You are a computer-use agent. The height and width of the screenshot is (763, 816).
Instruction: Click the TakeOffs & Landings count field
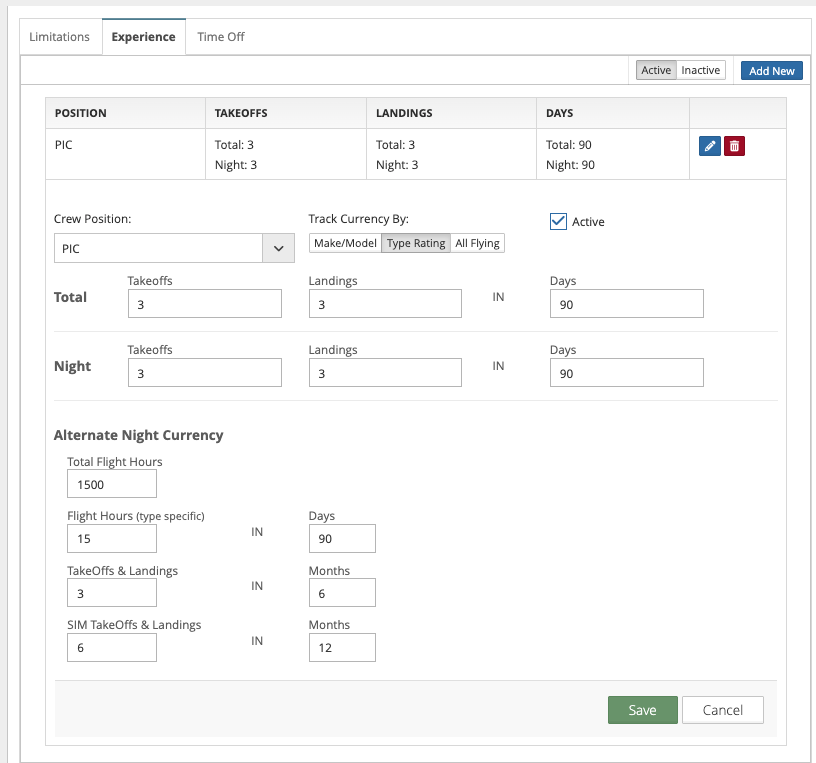tap(112, 593)
